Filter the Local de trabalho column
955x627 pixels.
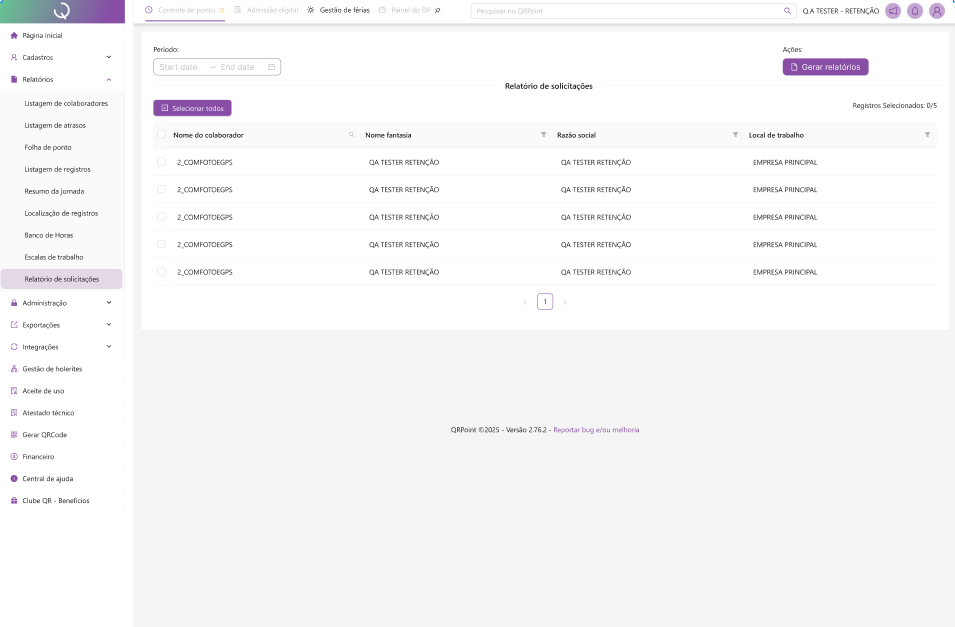point(927,135)
